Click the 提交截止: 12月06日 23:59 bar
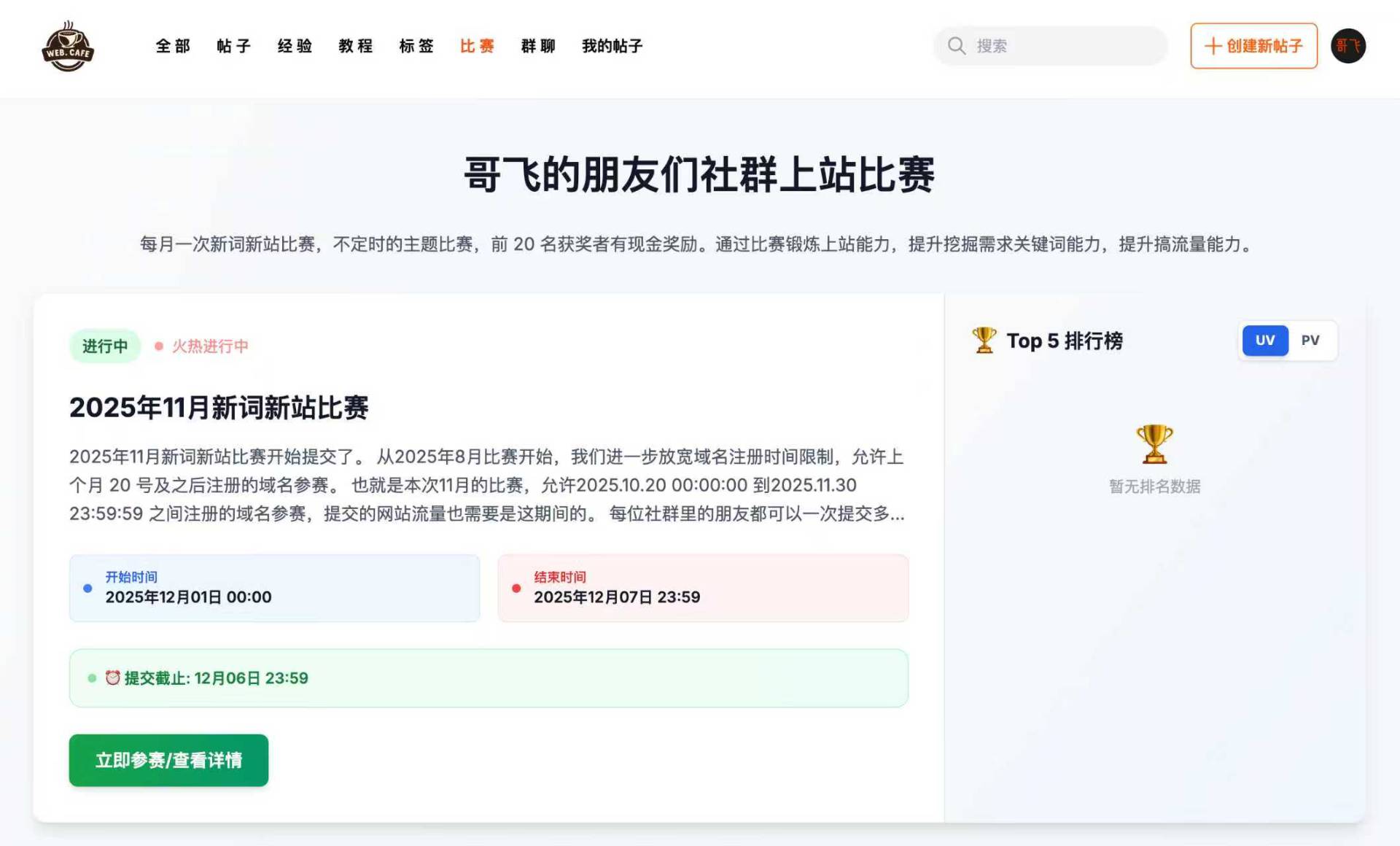The image size is (1400, 846). coord(489,678)
